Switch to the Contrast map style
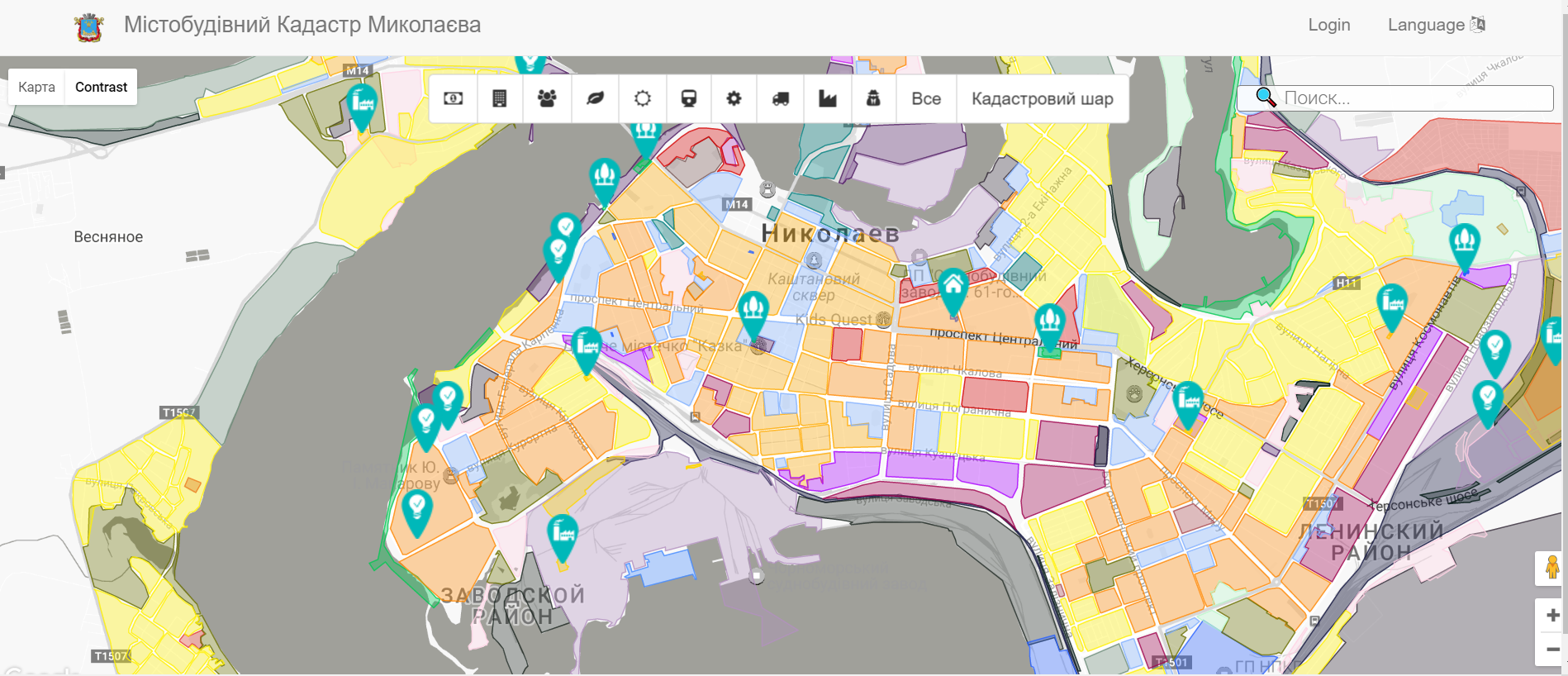1568x676 pixels. pyautogui.click(x=101, y=87)
